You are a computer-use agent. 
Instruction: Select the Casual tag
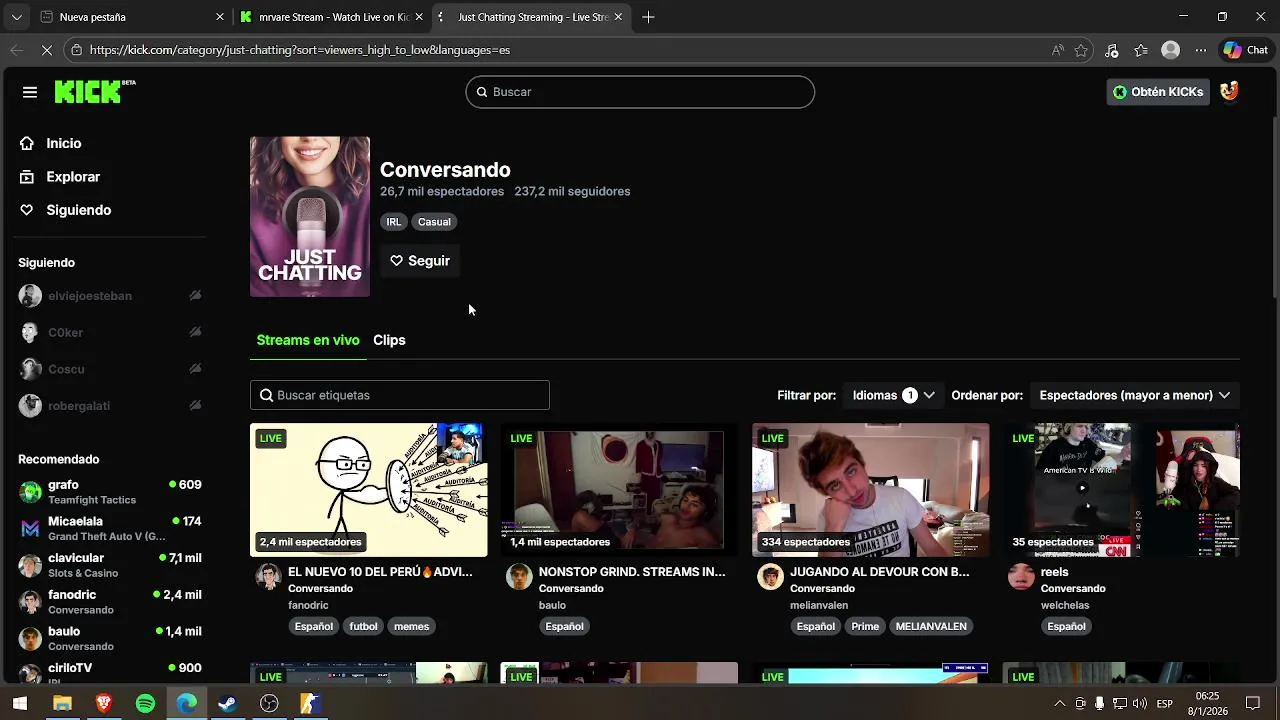click(x=434, y=222)
